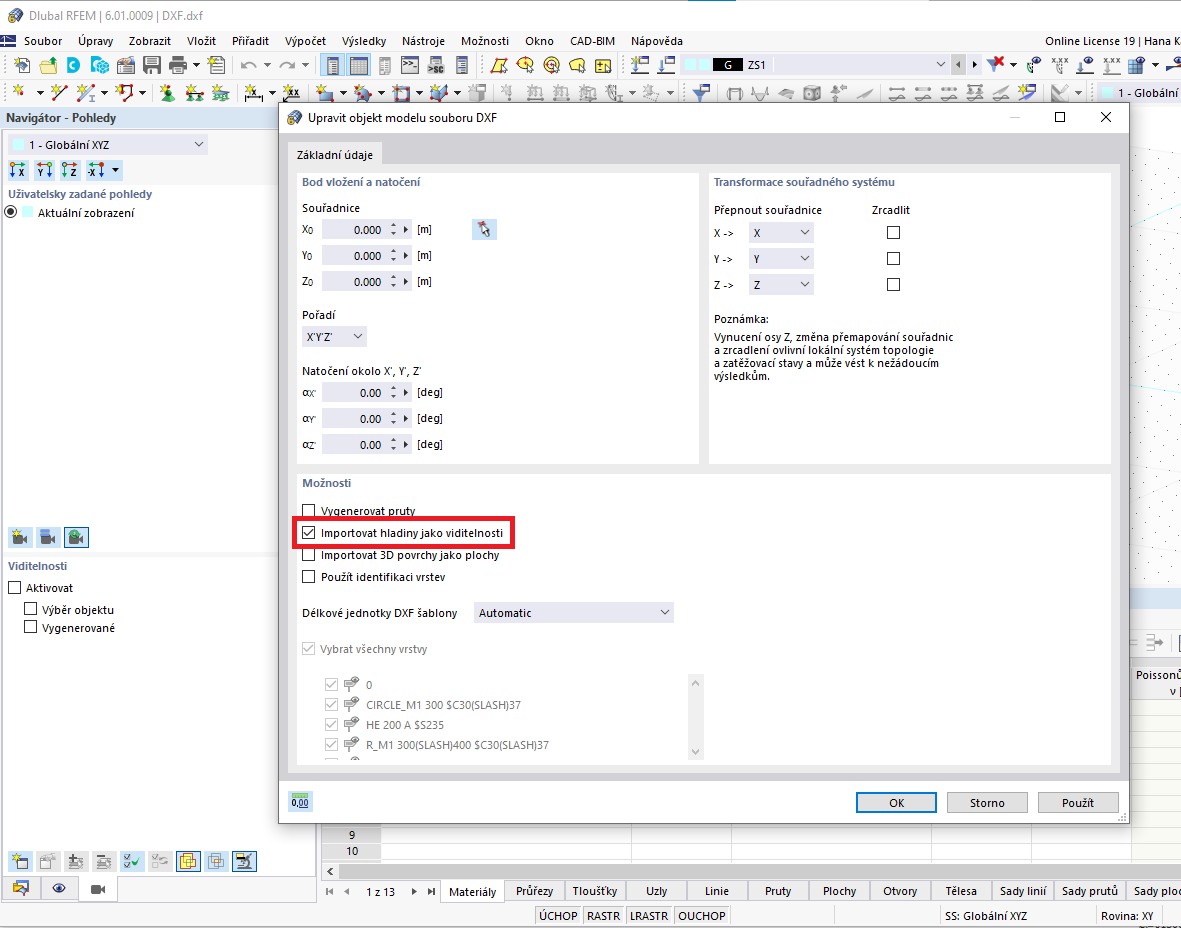The width and height of the screenshot is (1181, 928).
Task: Switch to the Průřezy table tab
Action: 535,891
